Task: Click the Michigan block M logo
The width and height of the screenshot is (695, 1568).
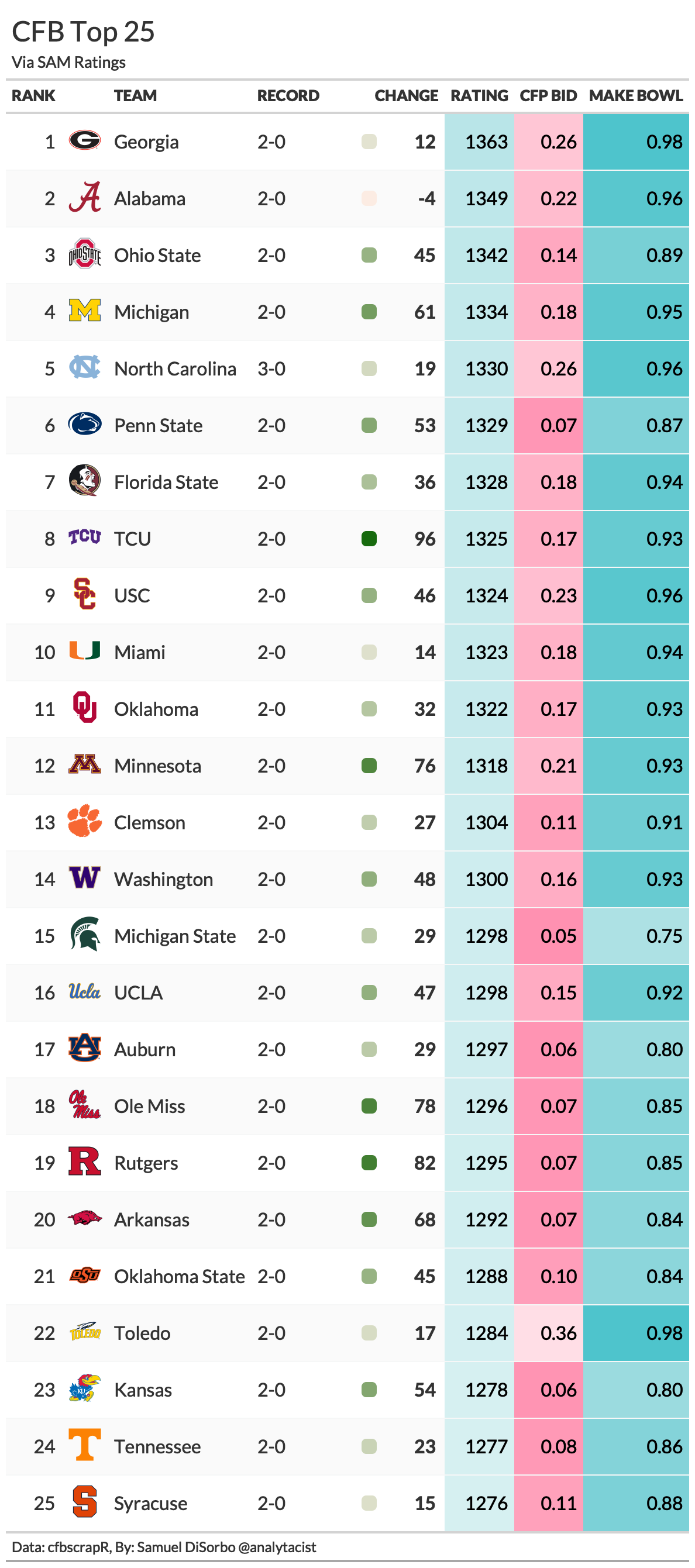Action: (84, 311)
